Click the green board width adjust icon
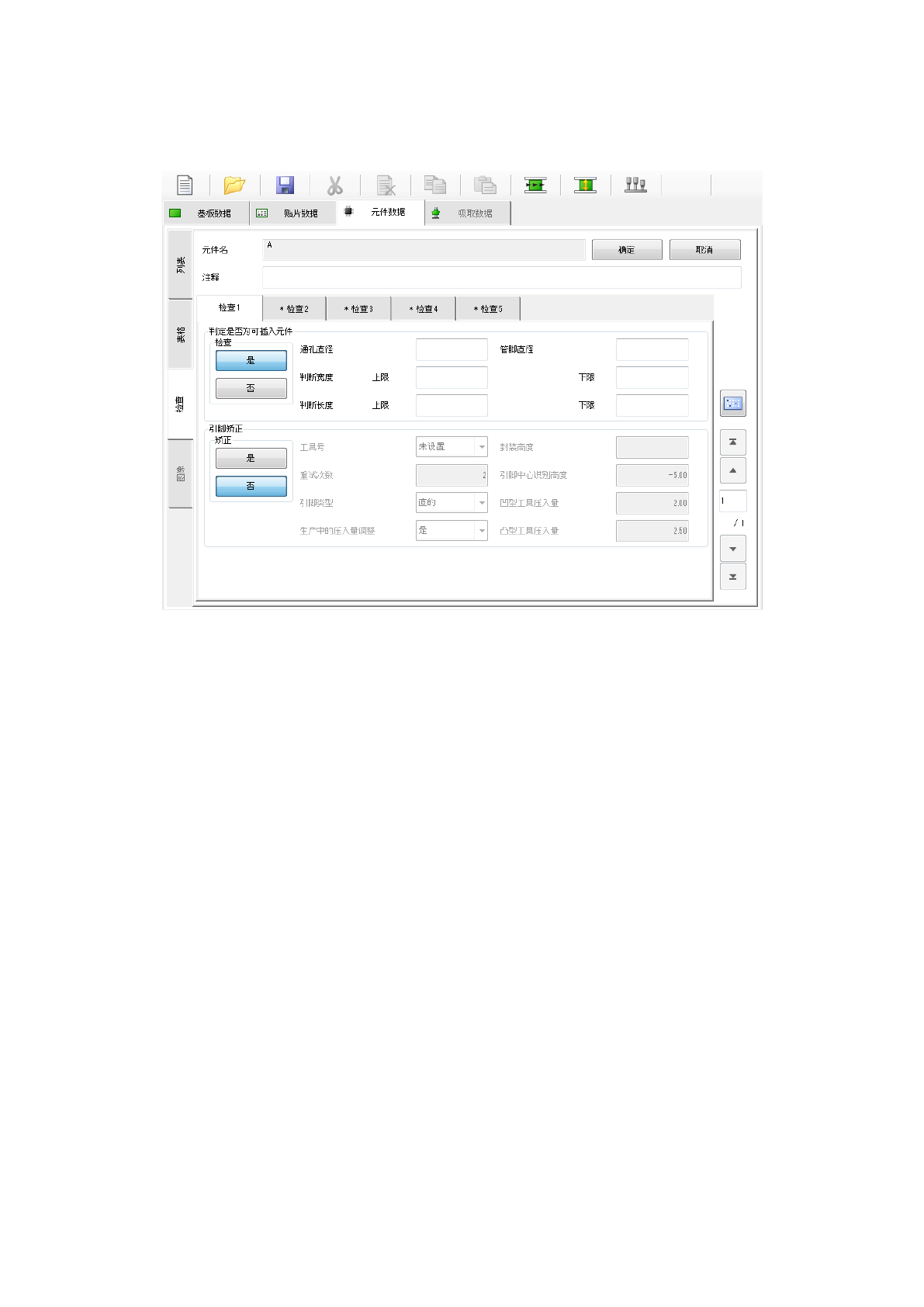 tap(585, 185)
